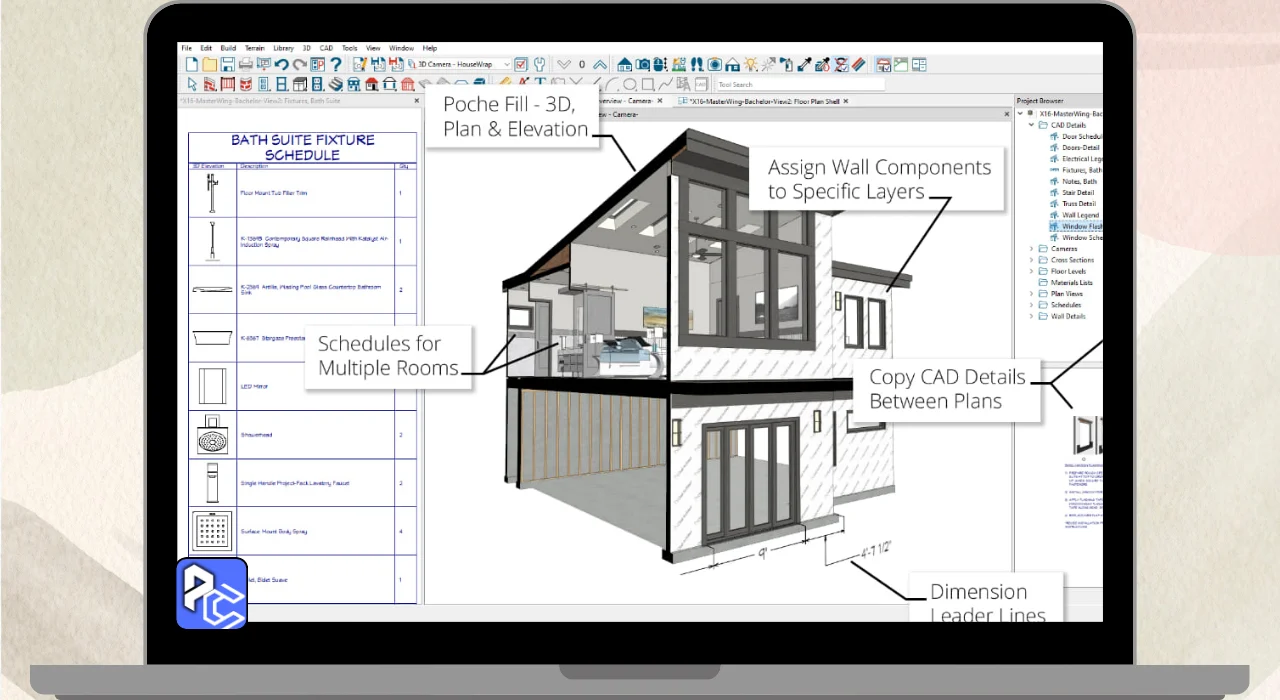Click in the Tool Search field
Image resolution: width=1280 pixels, height=700 pixels.
[801, 84]
